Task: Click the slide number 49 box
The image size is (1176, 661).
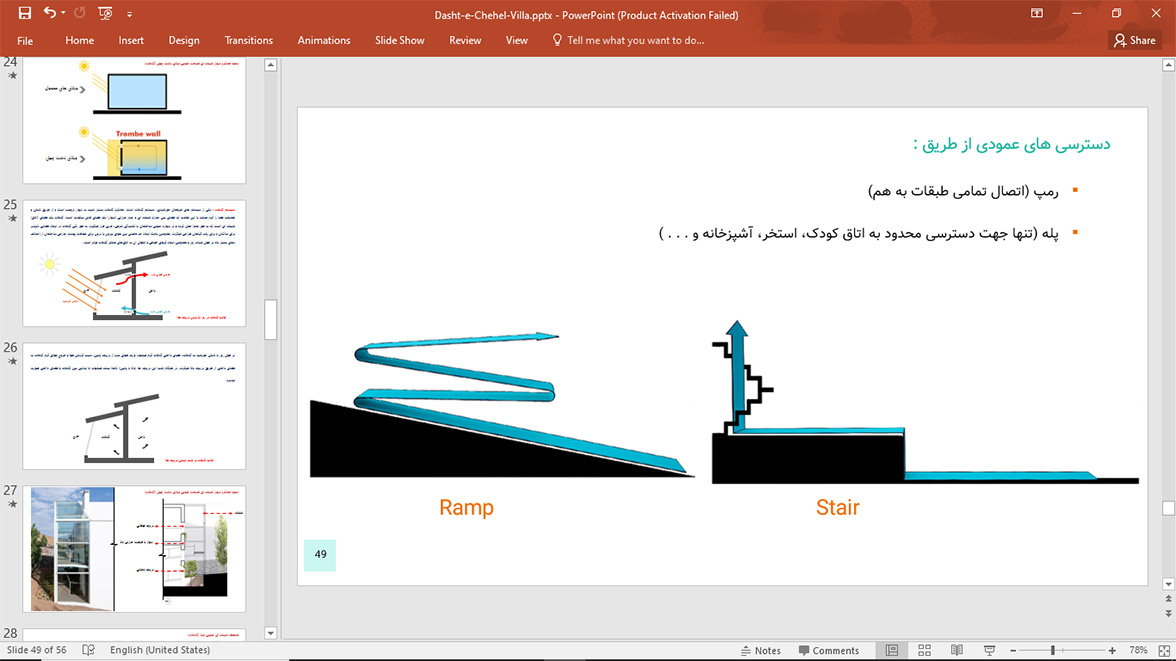Action: pyautogui.click(x=320, y=554)
